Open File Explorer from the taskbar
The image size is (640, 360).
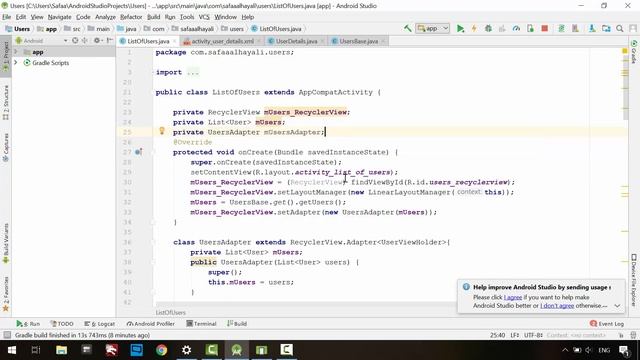(x=62, y=350)
